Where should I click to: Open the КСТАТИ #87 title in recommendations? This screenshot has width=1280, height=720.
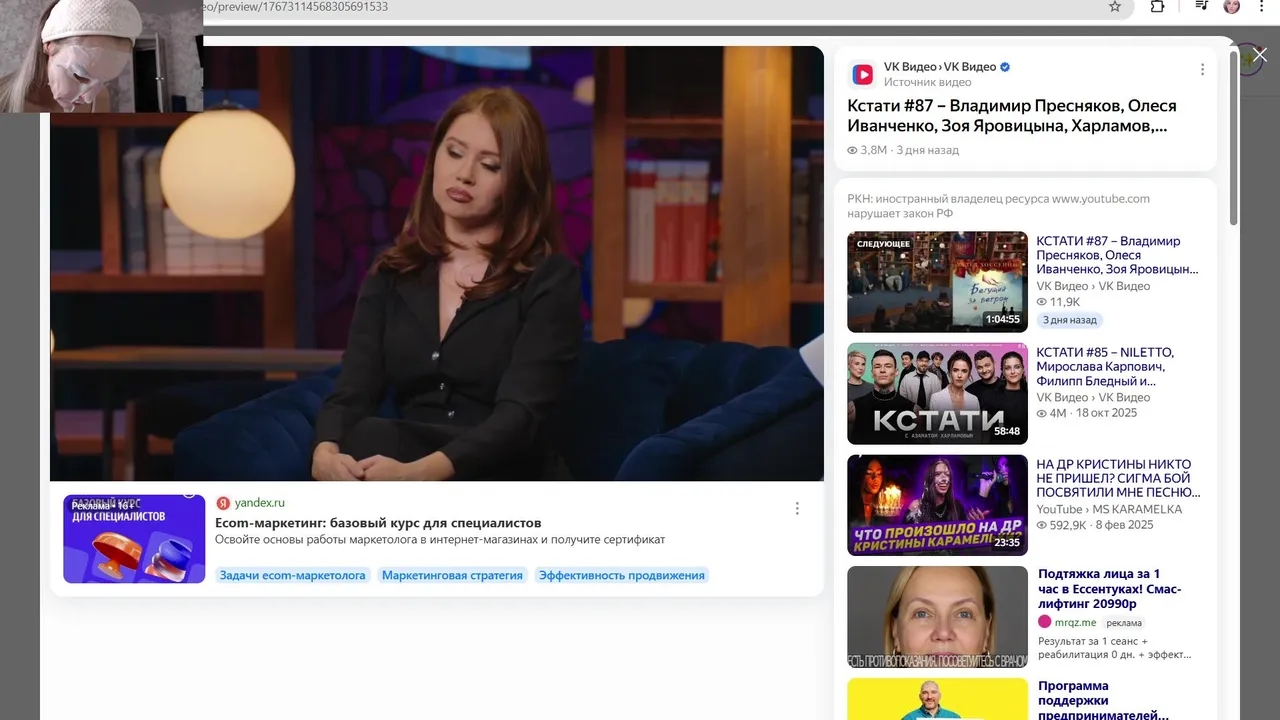tap(1117, 255)
